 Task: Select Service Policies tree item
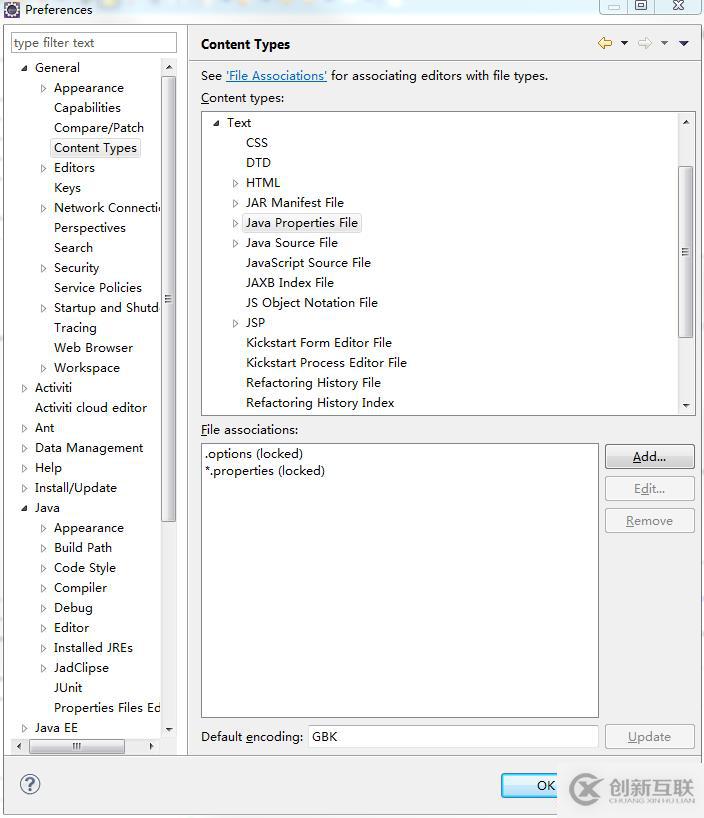coord(98,288)
